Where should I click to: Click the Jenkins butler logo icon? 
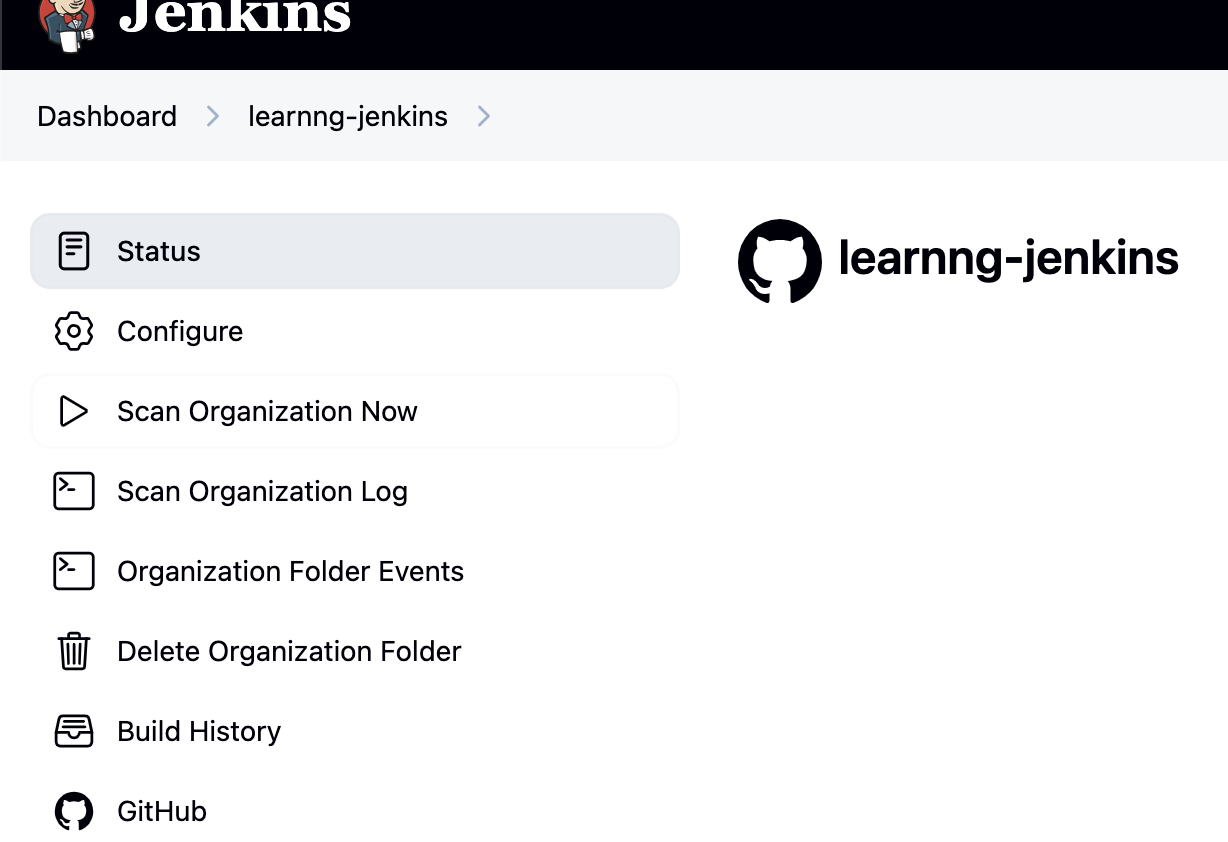coord(66,22)
